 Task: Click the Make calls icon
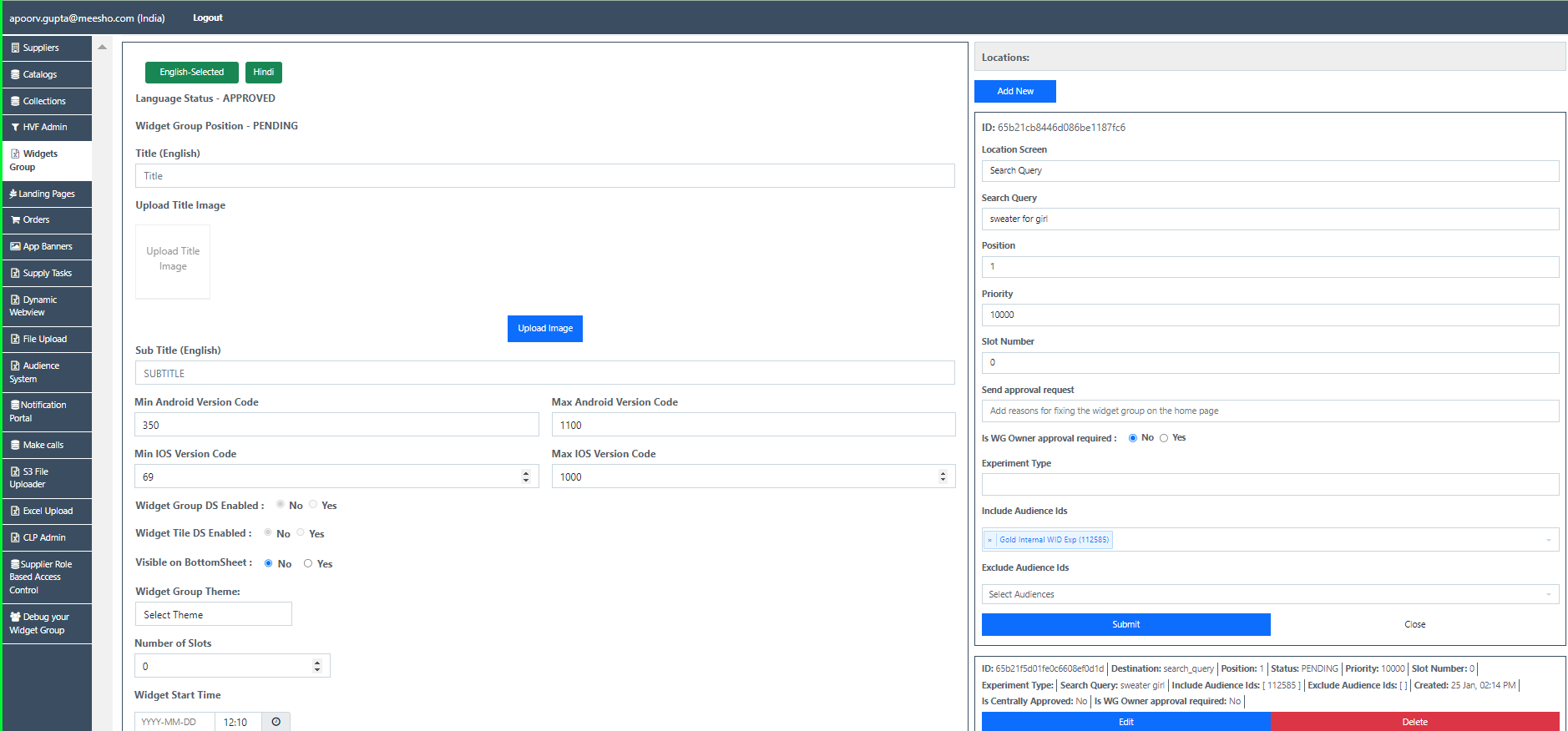pyautogui.click(x=15, y=446)
